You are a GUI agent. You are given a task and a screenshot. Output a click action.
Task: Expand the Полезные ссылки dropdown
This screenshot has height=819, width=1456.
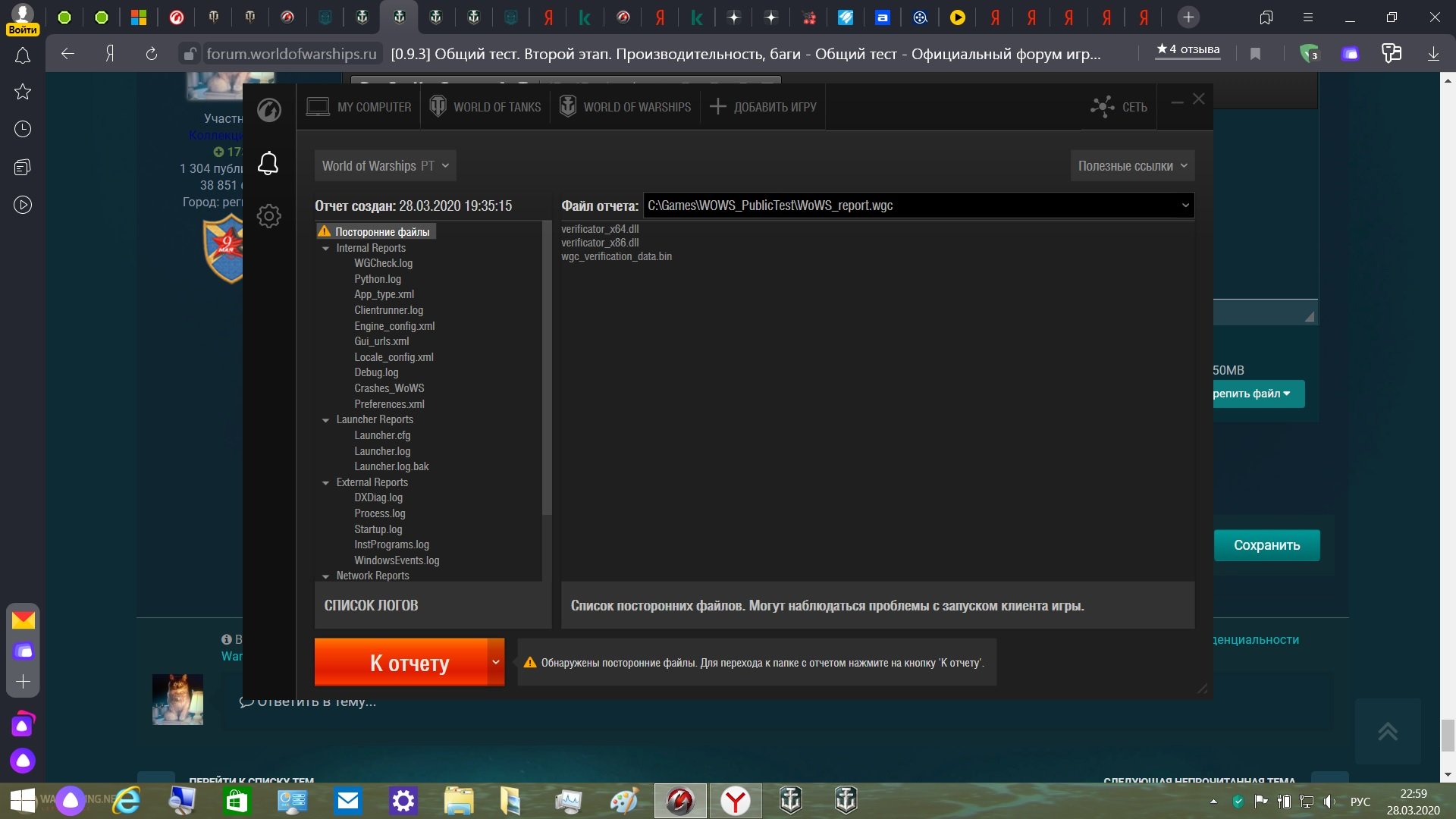(1132, 166)
